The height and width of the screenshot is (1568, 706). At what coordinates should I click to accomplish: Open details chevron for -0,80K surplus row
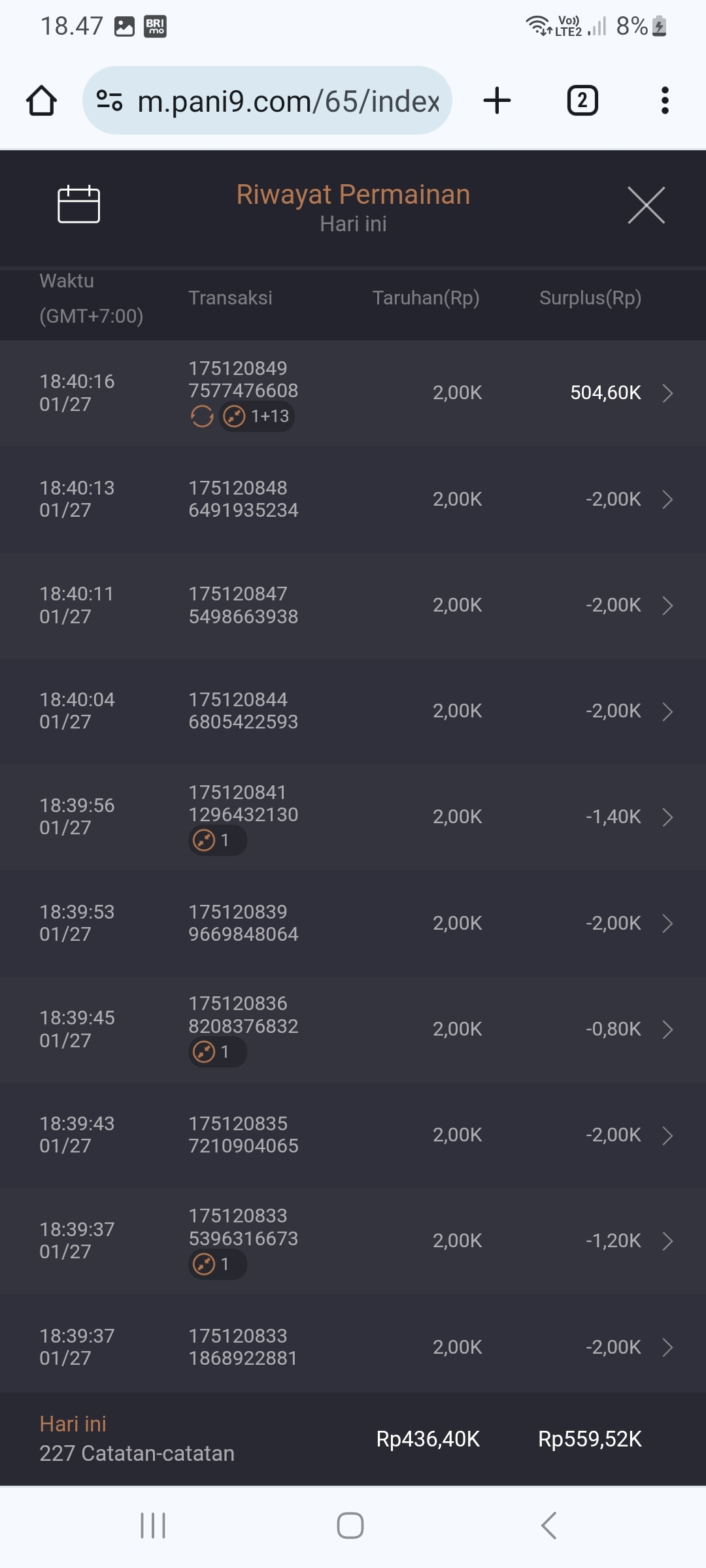[667, 1030]
